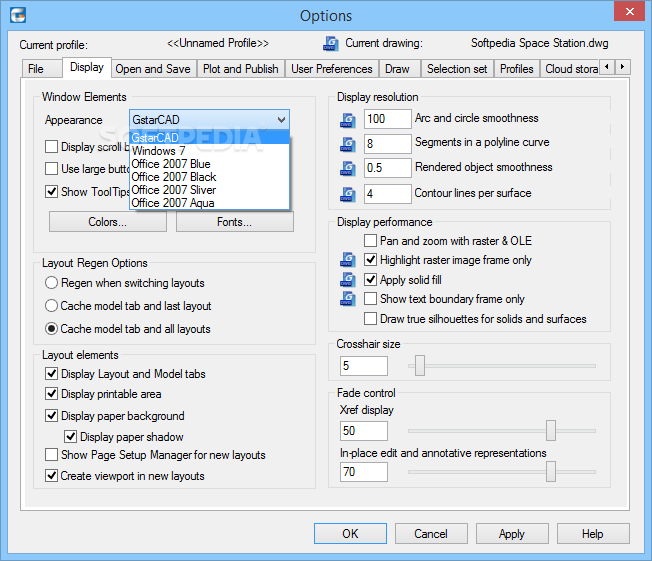Choose GstarCAD in the appearance list

(x=210, y=137)
